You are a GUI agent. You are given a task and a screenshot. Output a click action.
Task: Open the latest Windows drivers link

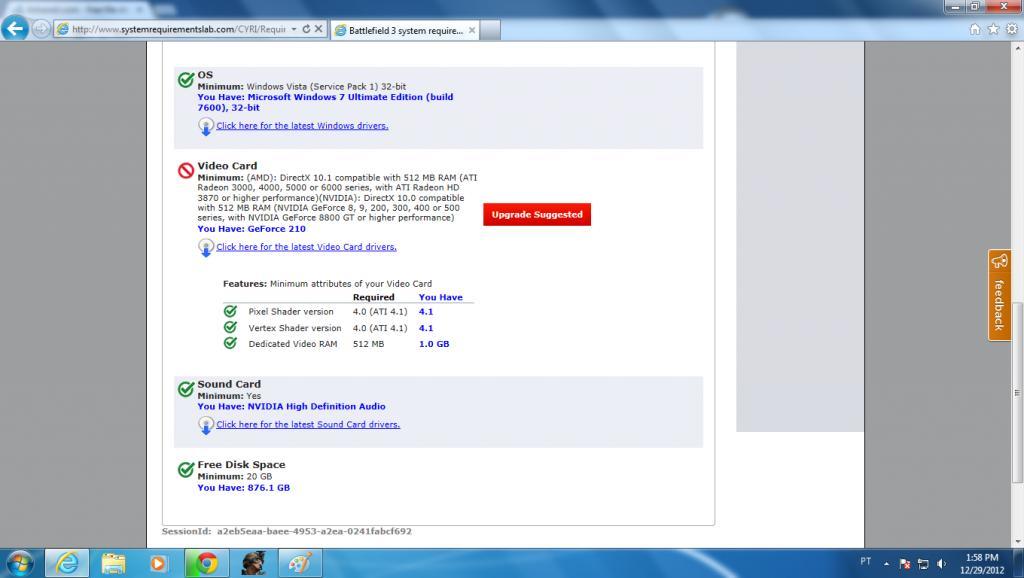(302, 125)
